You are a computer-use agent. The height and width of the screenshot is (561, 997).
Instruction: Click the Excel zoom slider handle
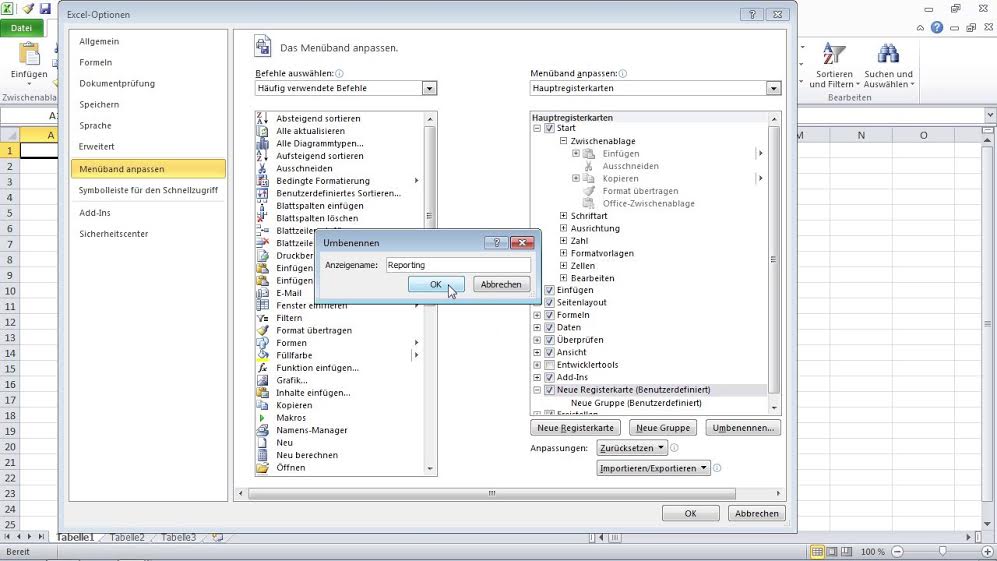tap(942, 551)
